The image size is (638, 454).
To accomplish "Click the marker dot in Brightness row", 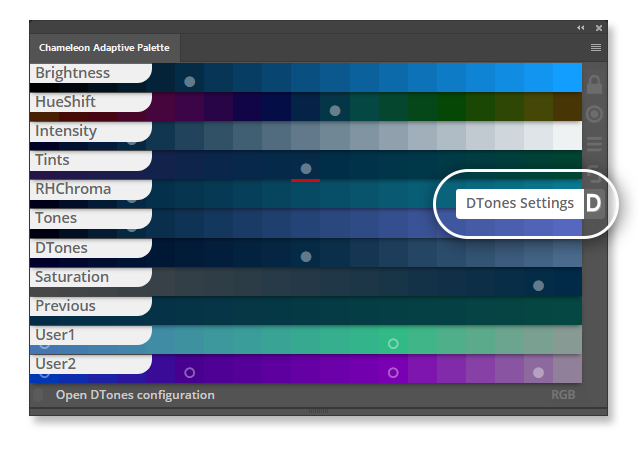I will coord(190,82).
